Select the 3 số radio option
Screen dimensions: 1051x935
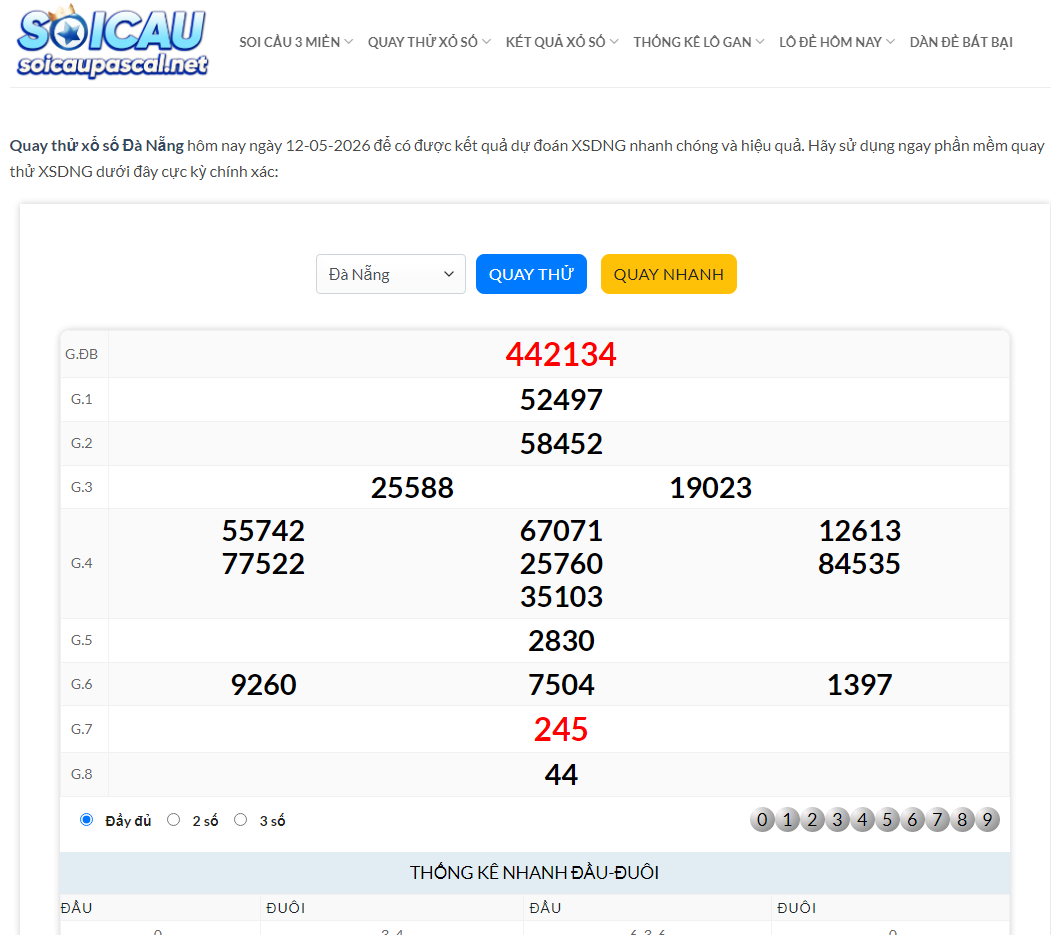241,820
